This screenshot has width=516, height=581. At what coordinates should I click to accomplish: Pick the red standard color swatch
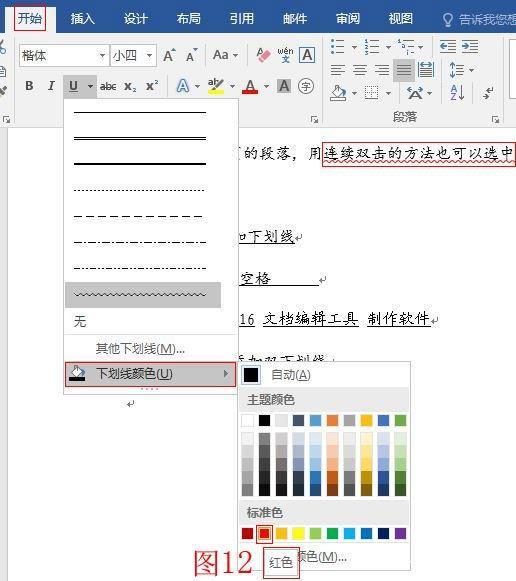point(264,533)
